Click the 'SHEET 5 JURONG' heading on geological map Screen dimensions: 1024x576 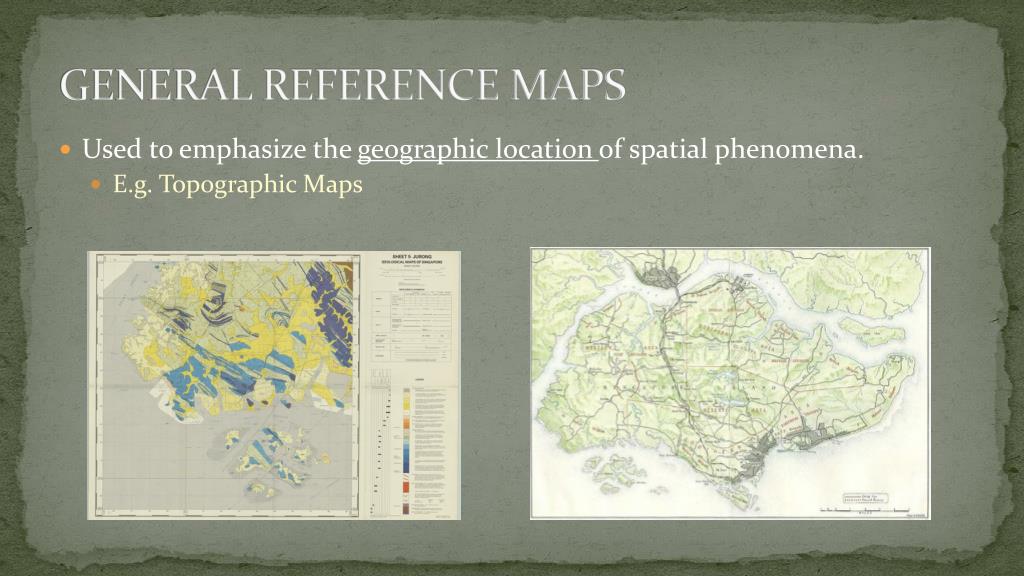click(412, 257)
